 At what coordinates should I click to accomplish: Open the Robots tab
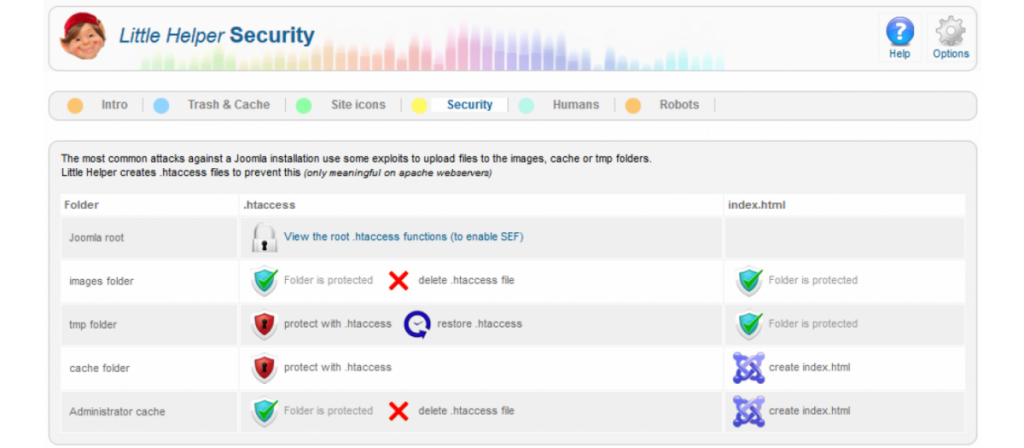click(x=679, y=104)
